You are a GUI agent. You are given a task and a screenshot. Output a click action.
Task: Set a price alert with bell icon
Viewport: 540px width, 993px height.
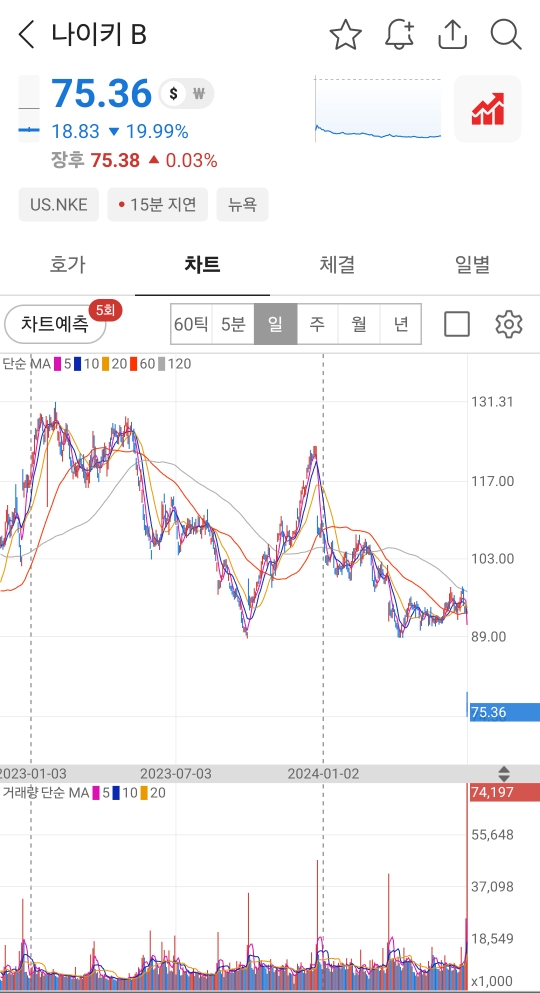pyautogui.click(x=399, y=34)
